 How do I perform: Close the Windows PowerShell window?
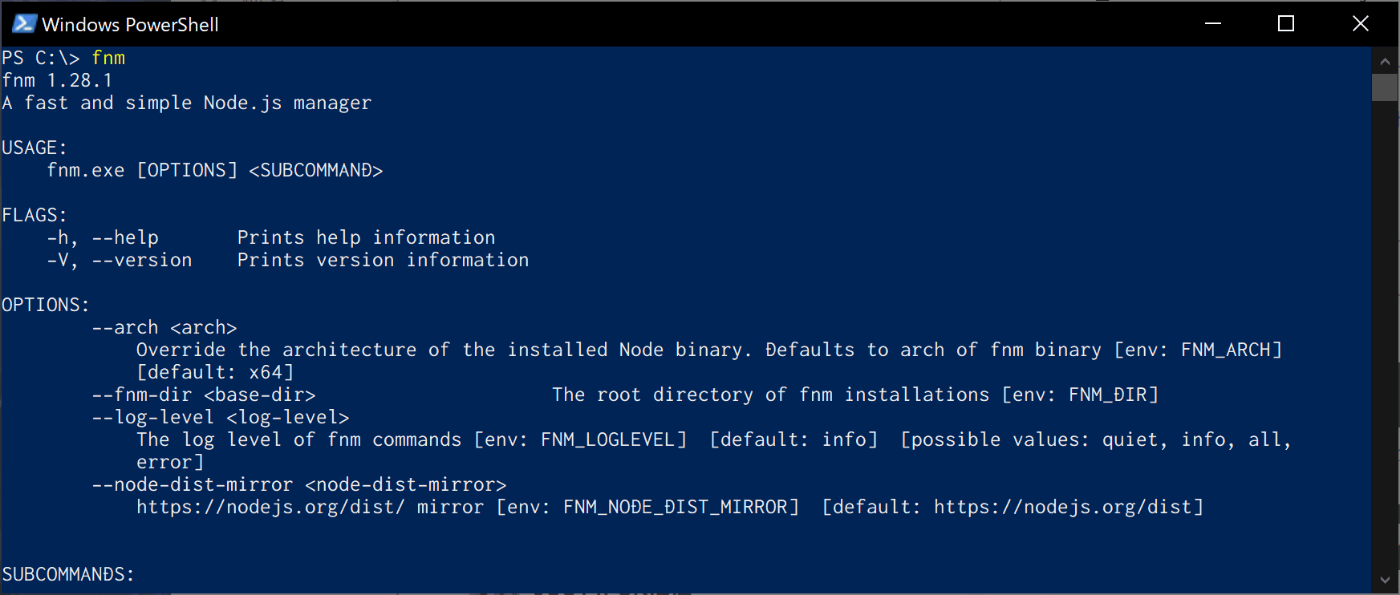[x=1360, y=23]
